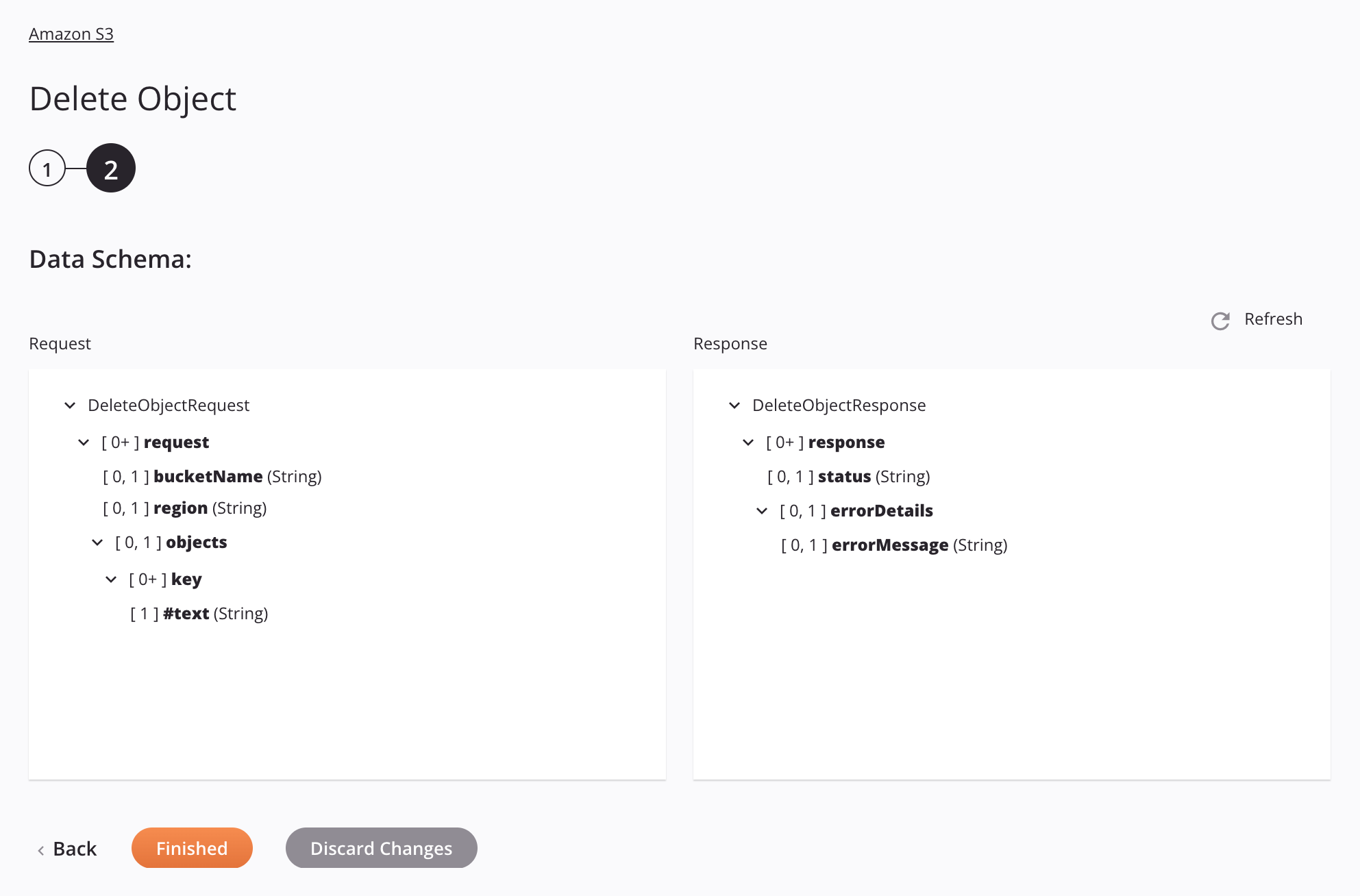The width and height of the screenshot is (1360, 896).
Task: Click the Back navigation button
Action: click(66, 848)
